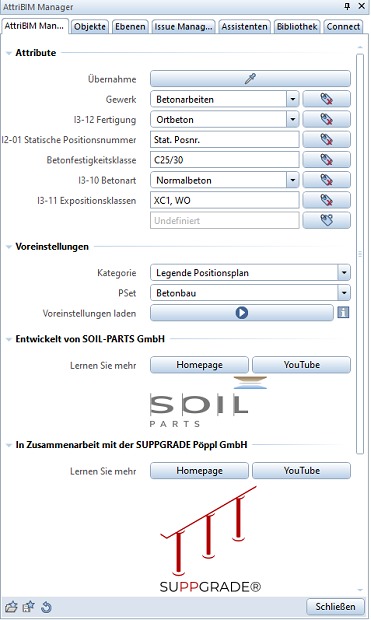The image size is (371, 620).
Task: Switch to the Ebenen tab
Action: point(130,26)
